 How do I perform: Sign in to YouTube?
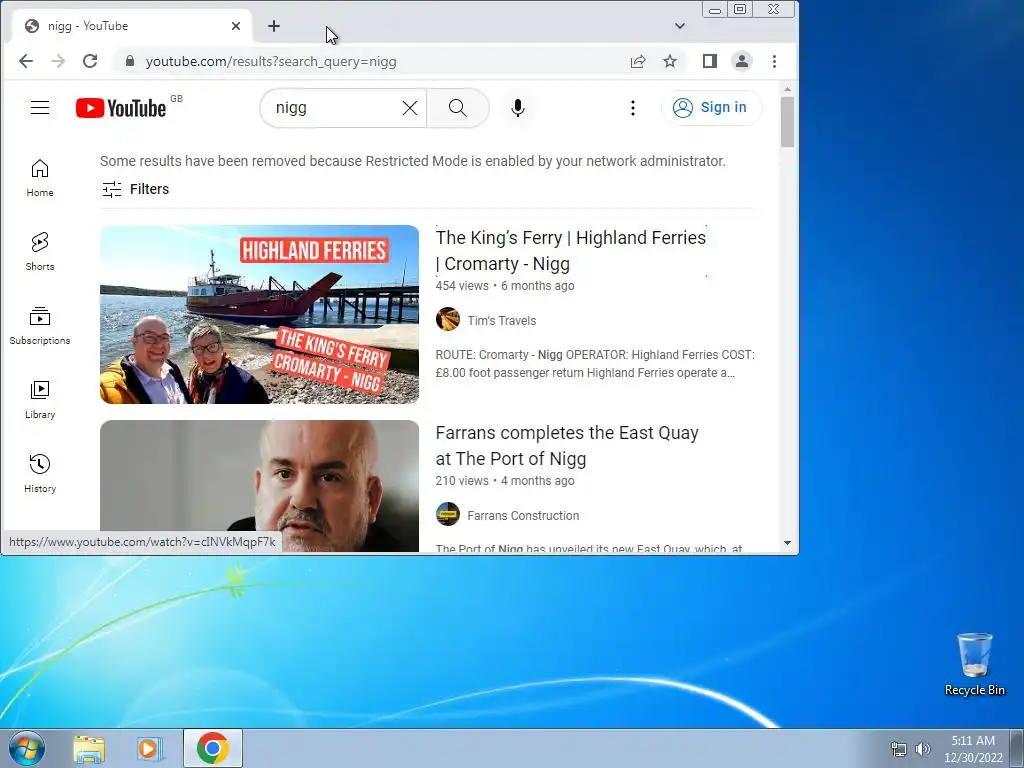711,108
